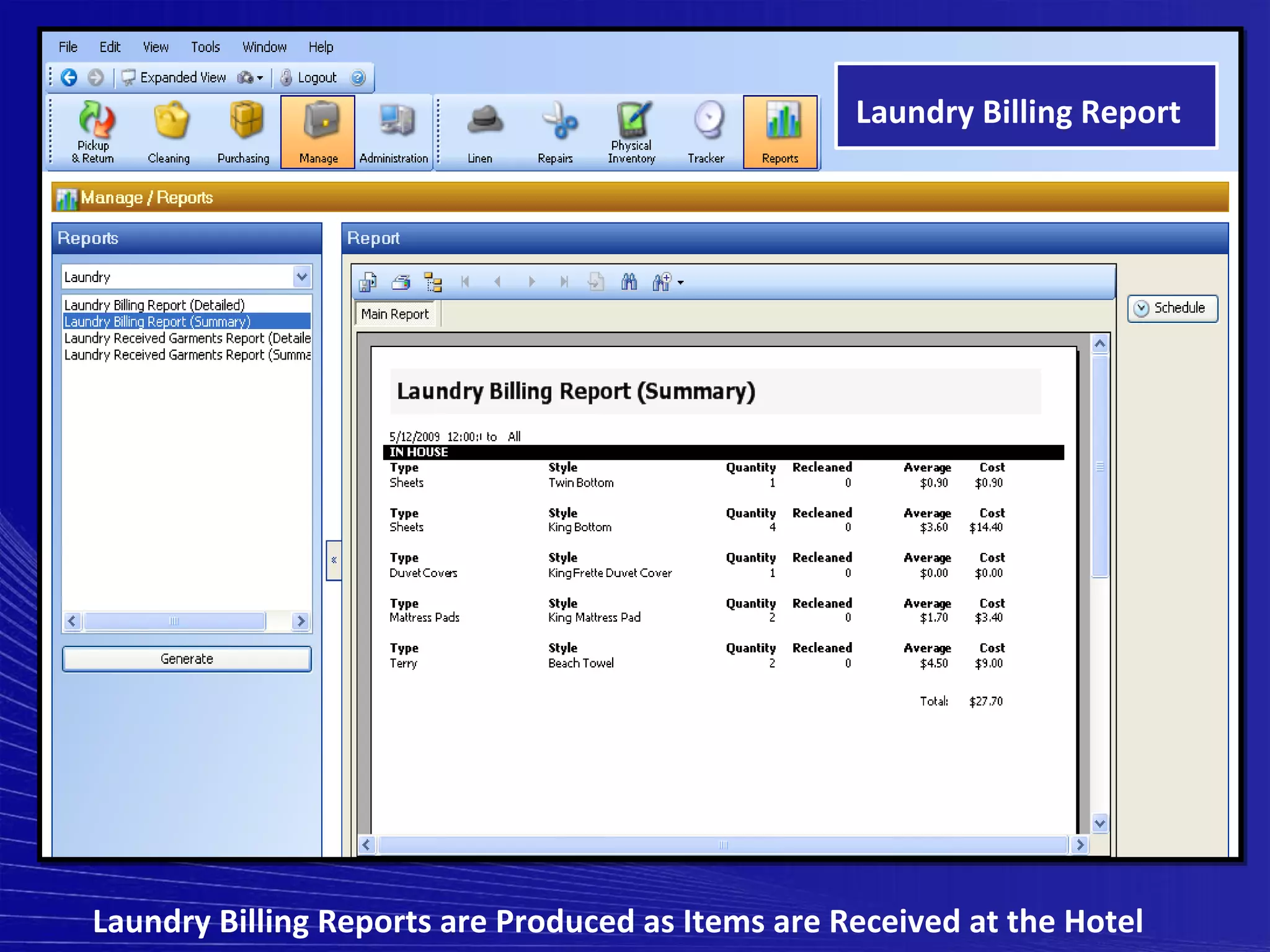The height and width of the screenshot is (952, 1270).
Task: Open the View menu
Action: click(x=156, y=47)
